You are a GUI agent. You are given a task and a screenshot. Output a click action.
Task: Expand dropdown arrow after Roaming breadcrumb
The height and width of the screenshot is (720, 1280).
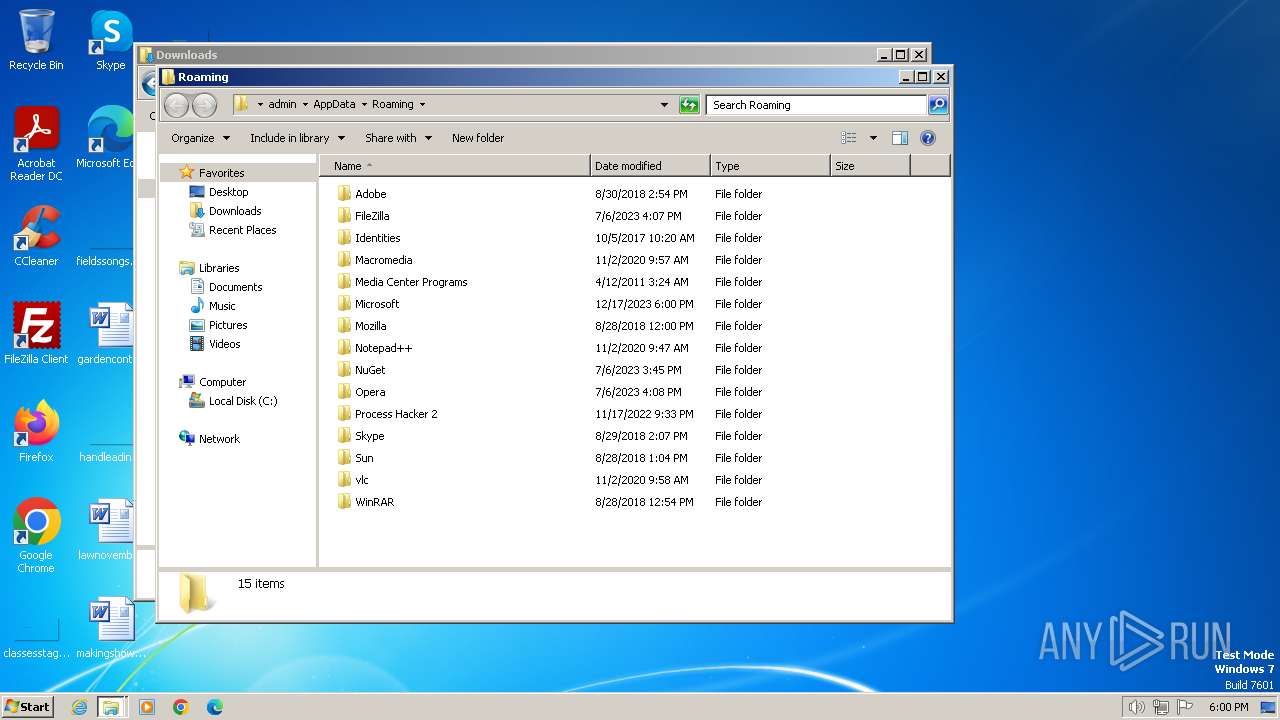pos(422,104)
